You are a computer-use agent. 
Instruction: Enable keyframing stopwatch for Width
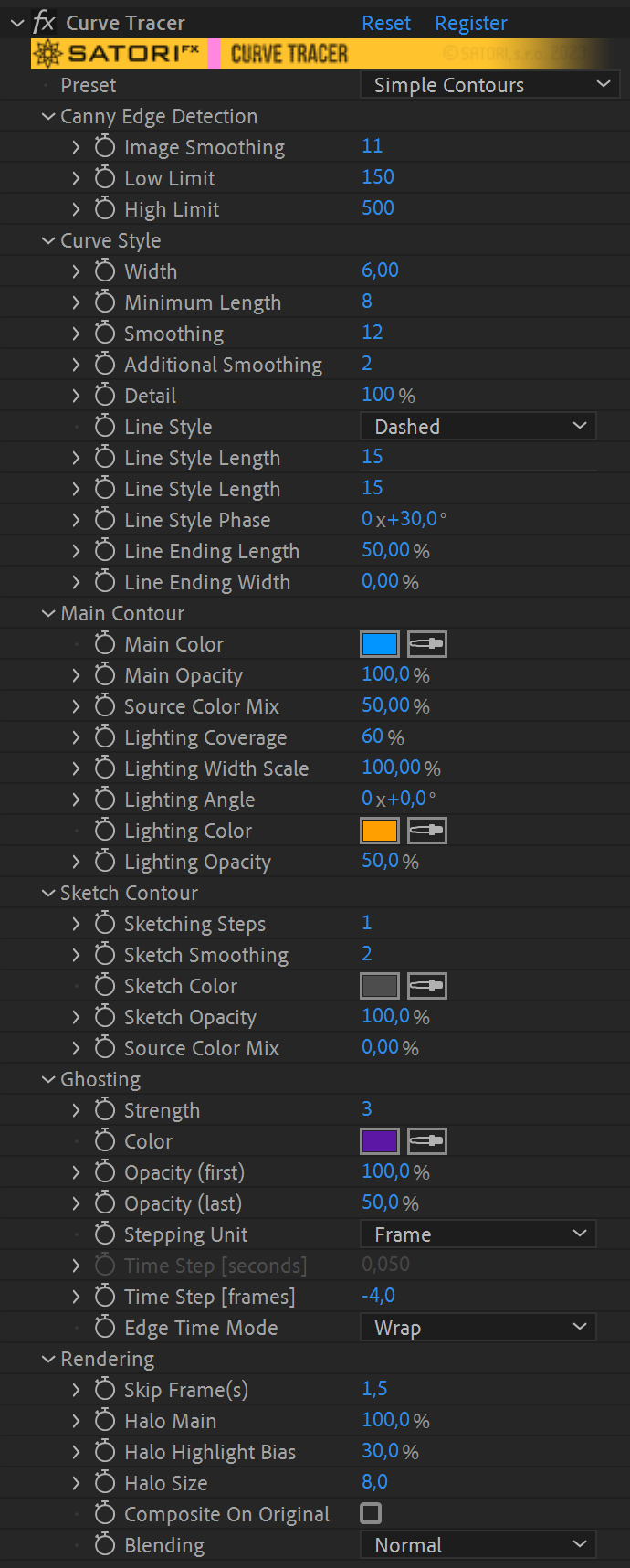point(105,271)
